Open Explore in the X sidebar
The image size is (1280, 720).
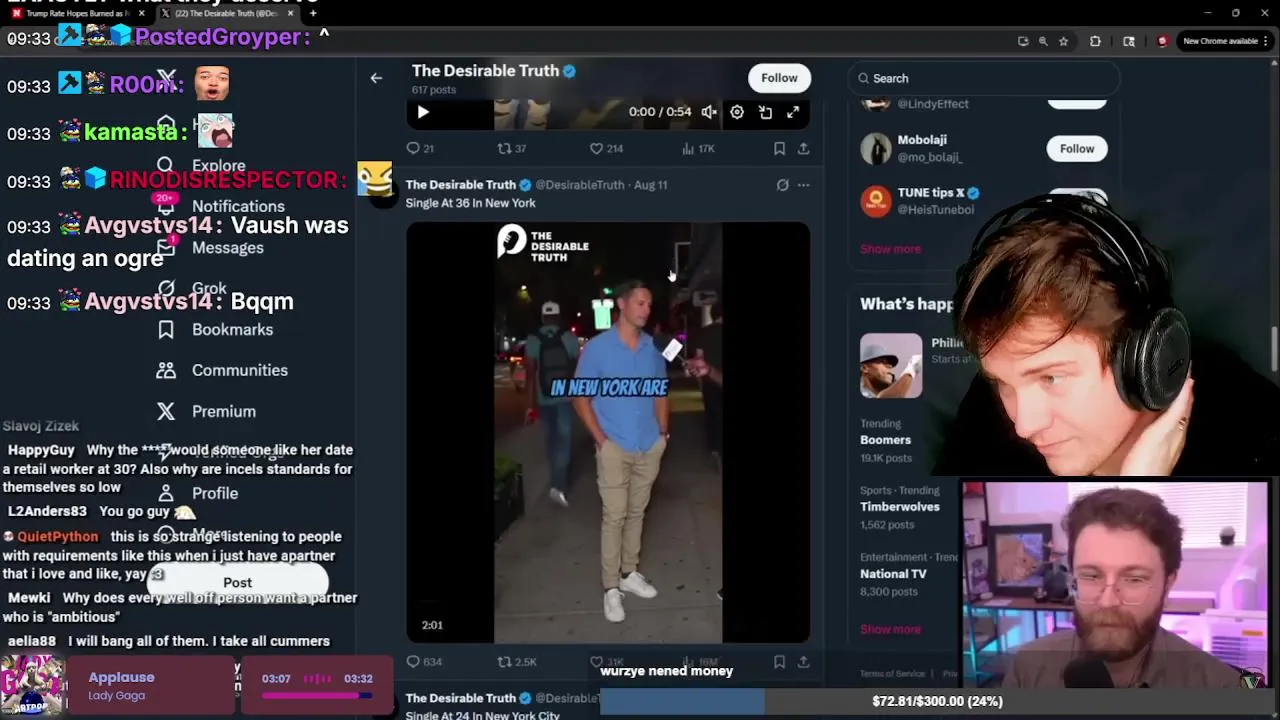218,166
